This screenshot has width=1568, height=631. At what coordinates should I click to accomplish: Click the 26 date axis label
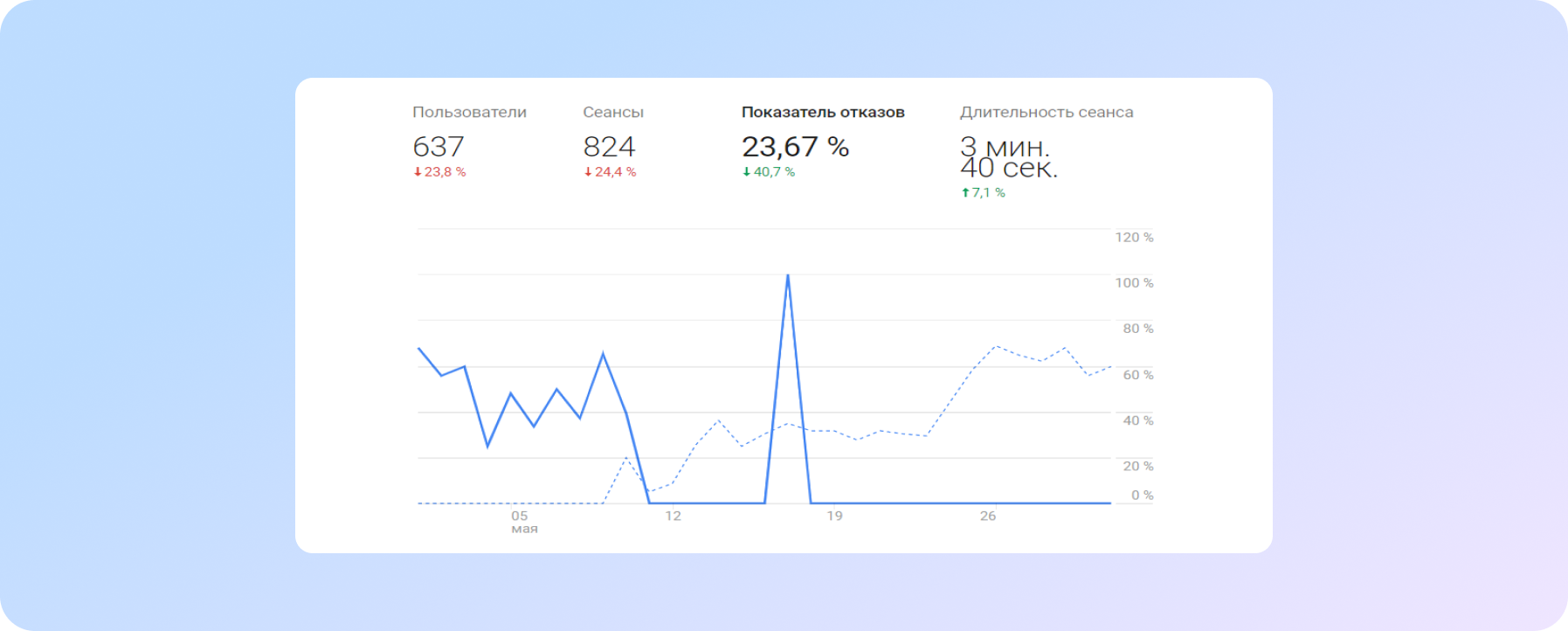click(x=988, y=516)
